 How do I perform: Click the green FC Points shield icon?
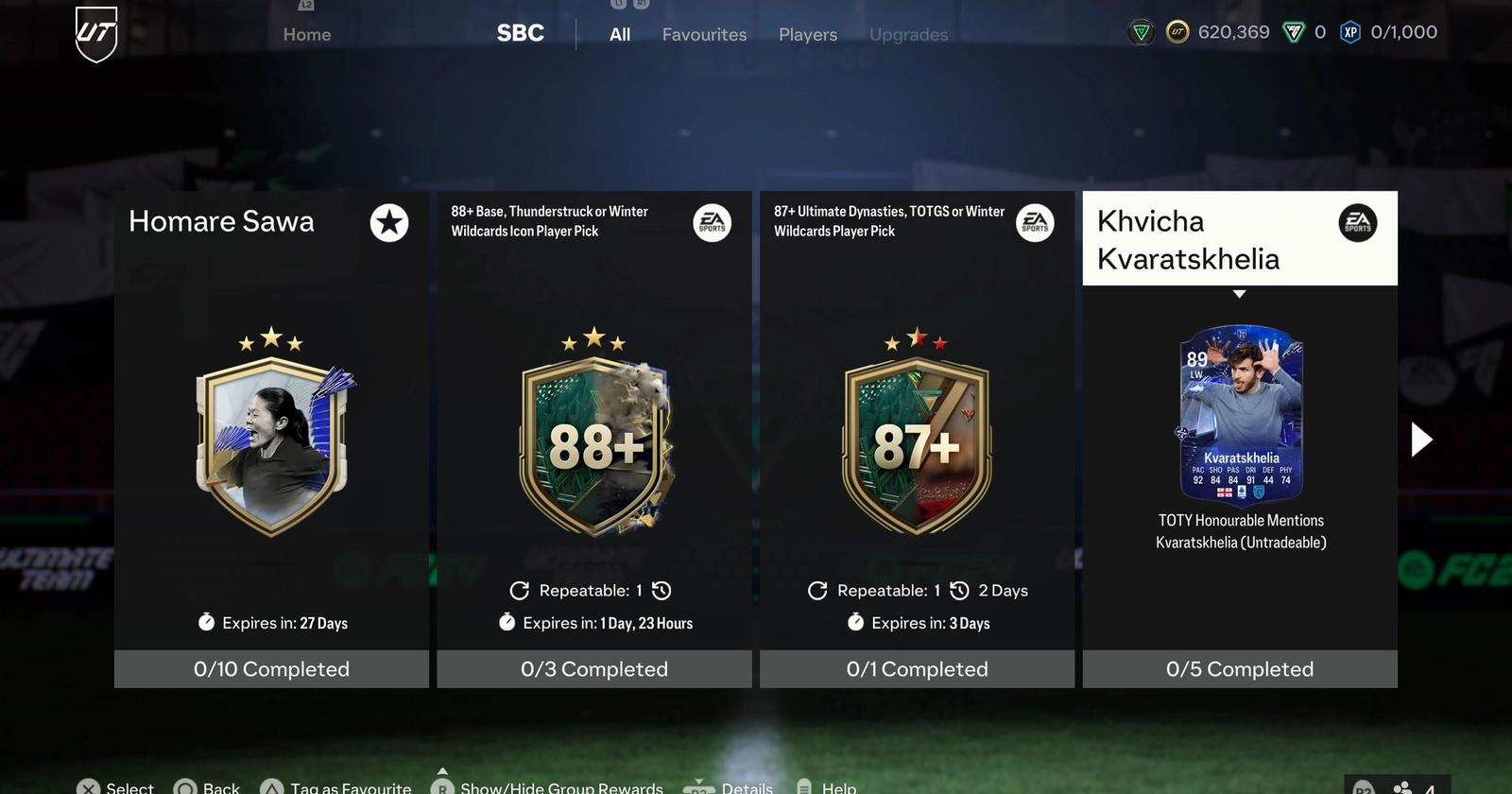pyautogui.click(x=1293, y=32)
